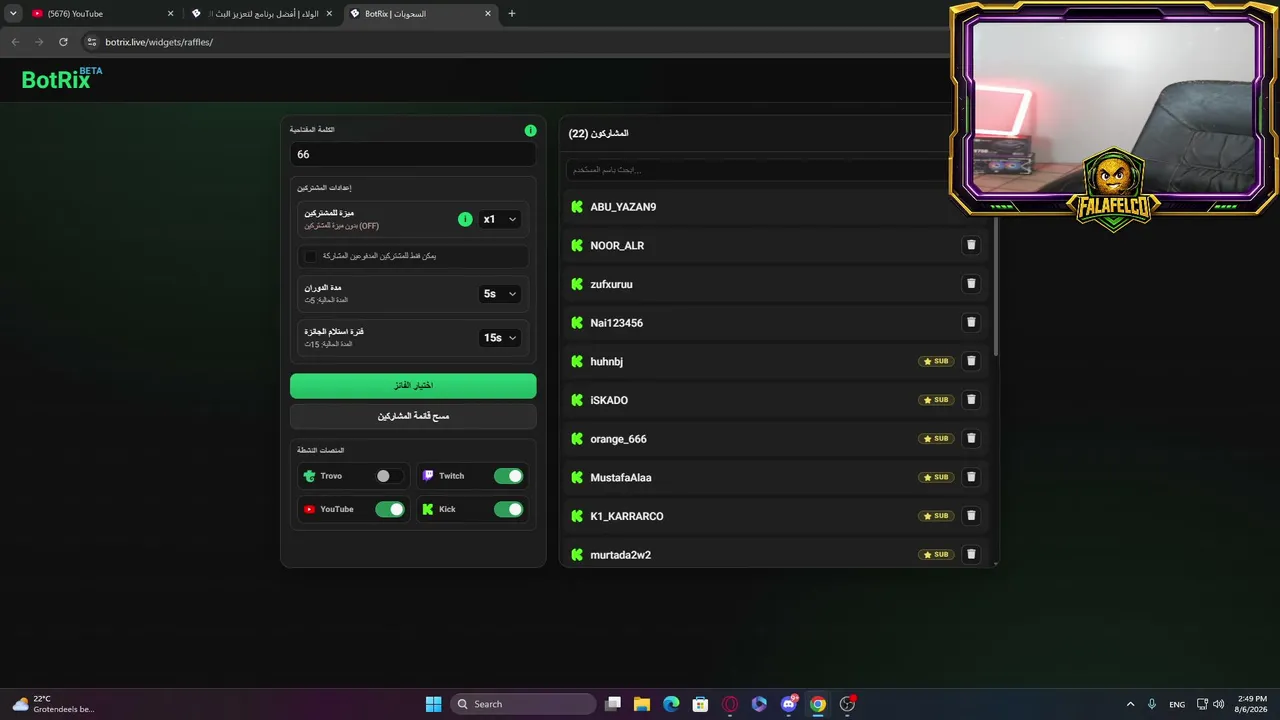Click the SUB badge beside iSKADO
Image resolution: width=1280 pixels, height=720 pixels.
(x=936, y=400)
